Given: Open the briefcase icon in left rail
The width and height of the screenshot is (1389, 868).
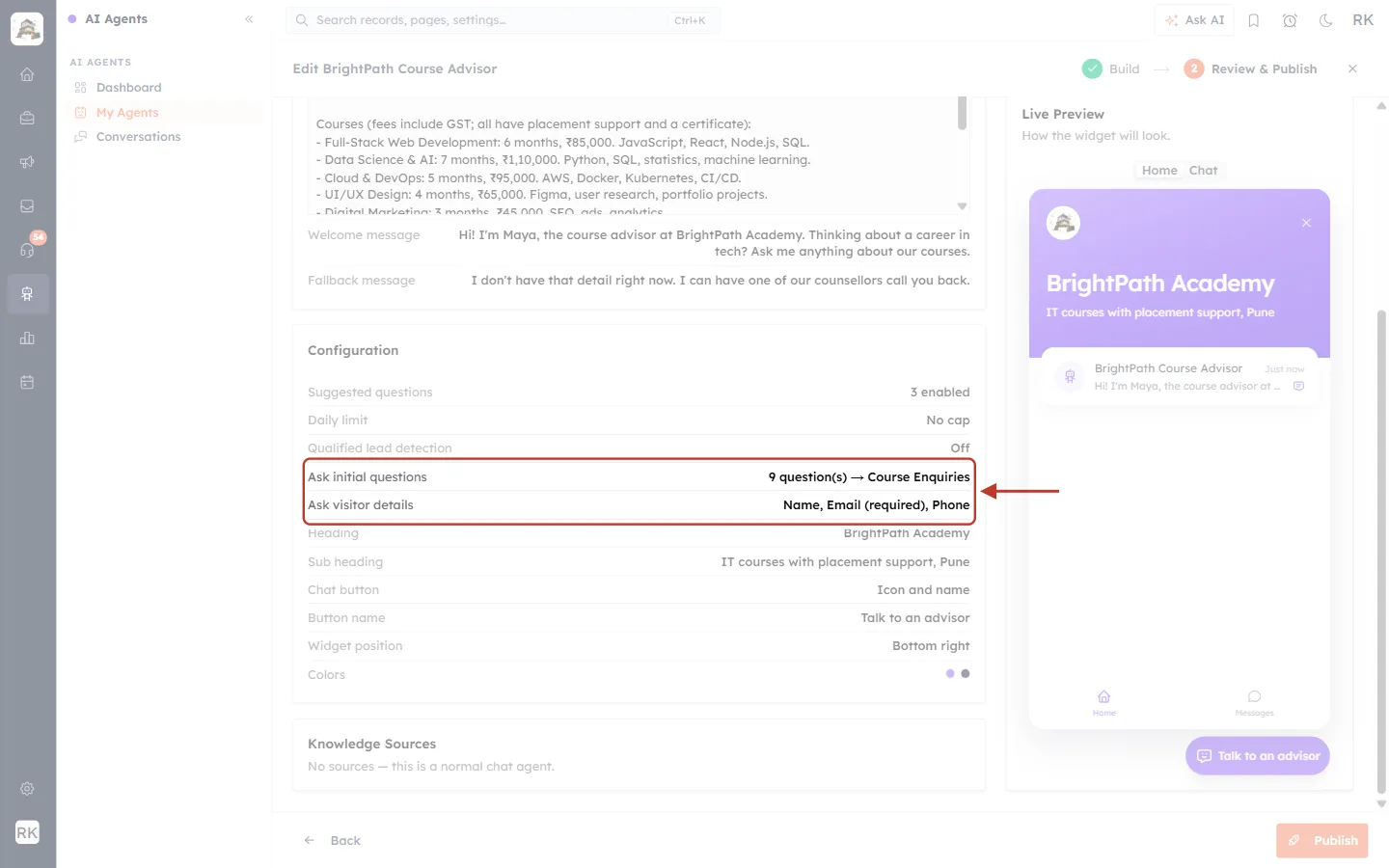Looking at the screenshot, I should [27, 118].
